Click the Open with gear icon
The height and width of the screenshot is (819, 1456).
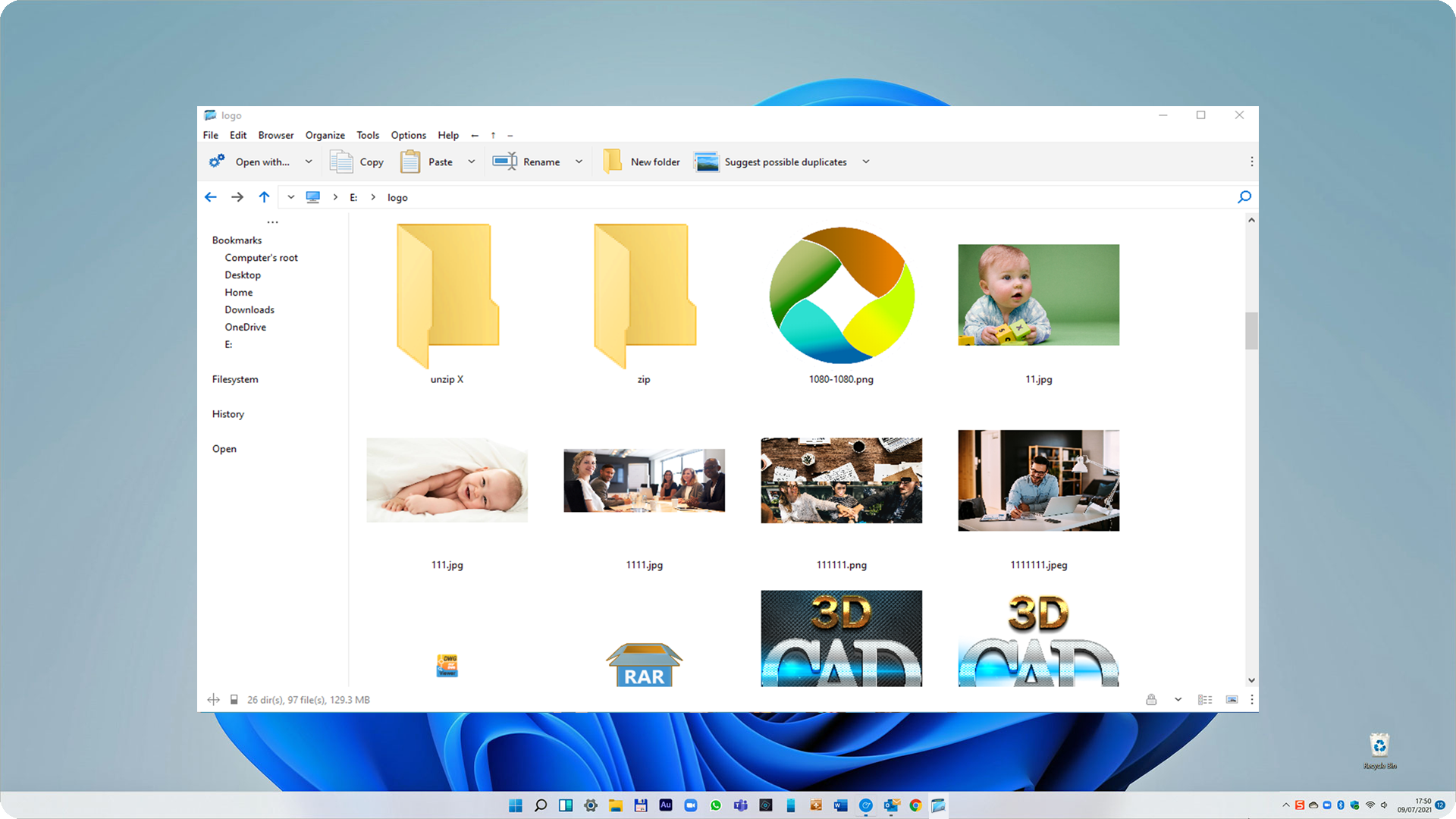[217, 162]
